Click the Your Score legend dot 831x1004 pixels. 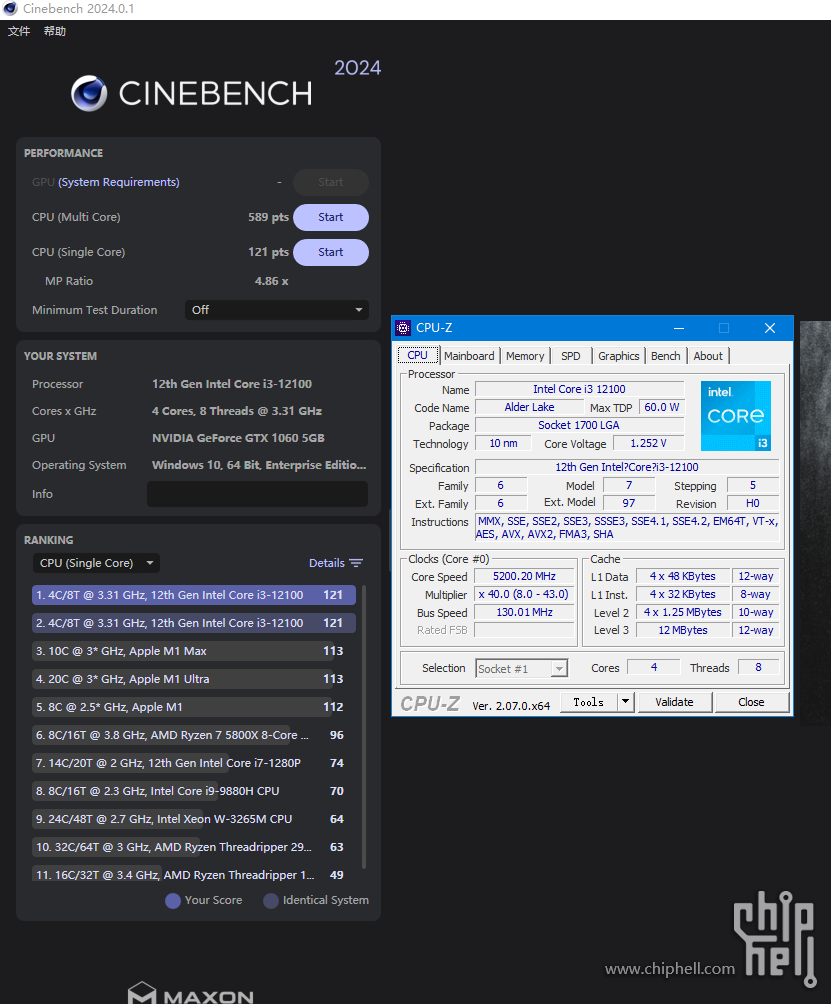[173, 901]
